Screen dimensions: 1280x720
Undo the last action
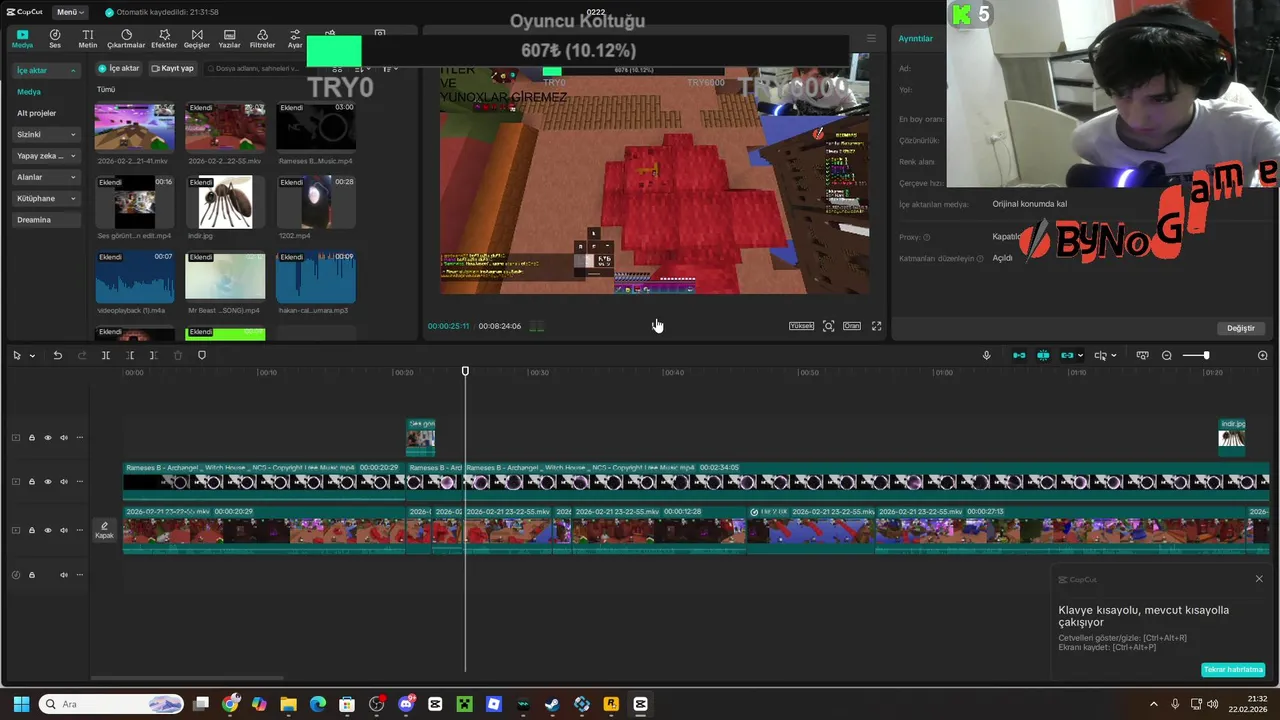click(58, 356)
